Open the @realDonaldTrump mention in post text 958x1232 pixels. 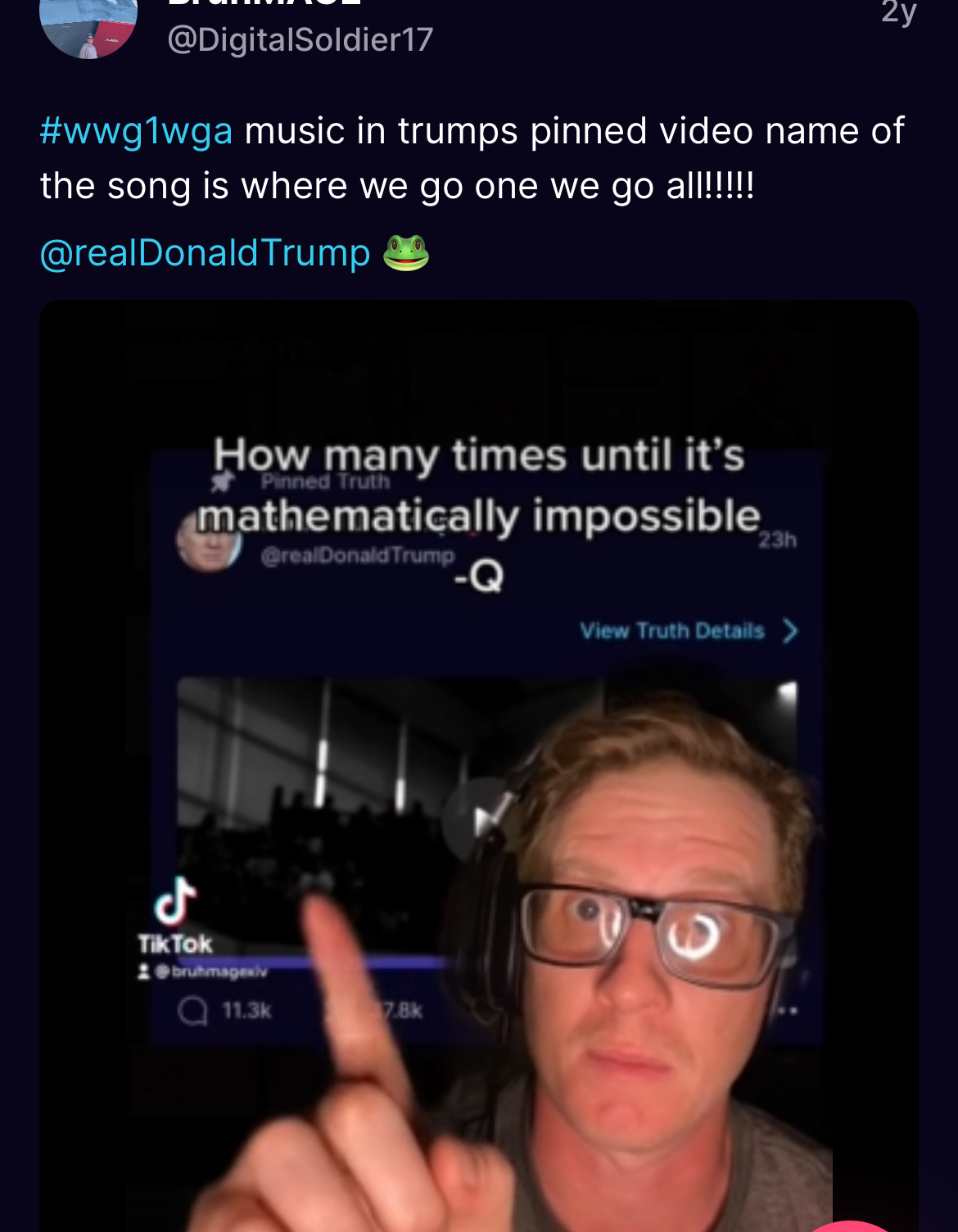point(205,252)
